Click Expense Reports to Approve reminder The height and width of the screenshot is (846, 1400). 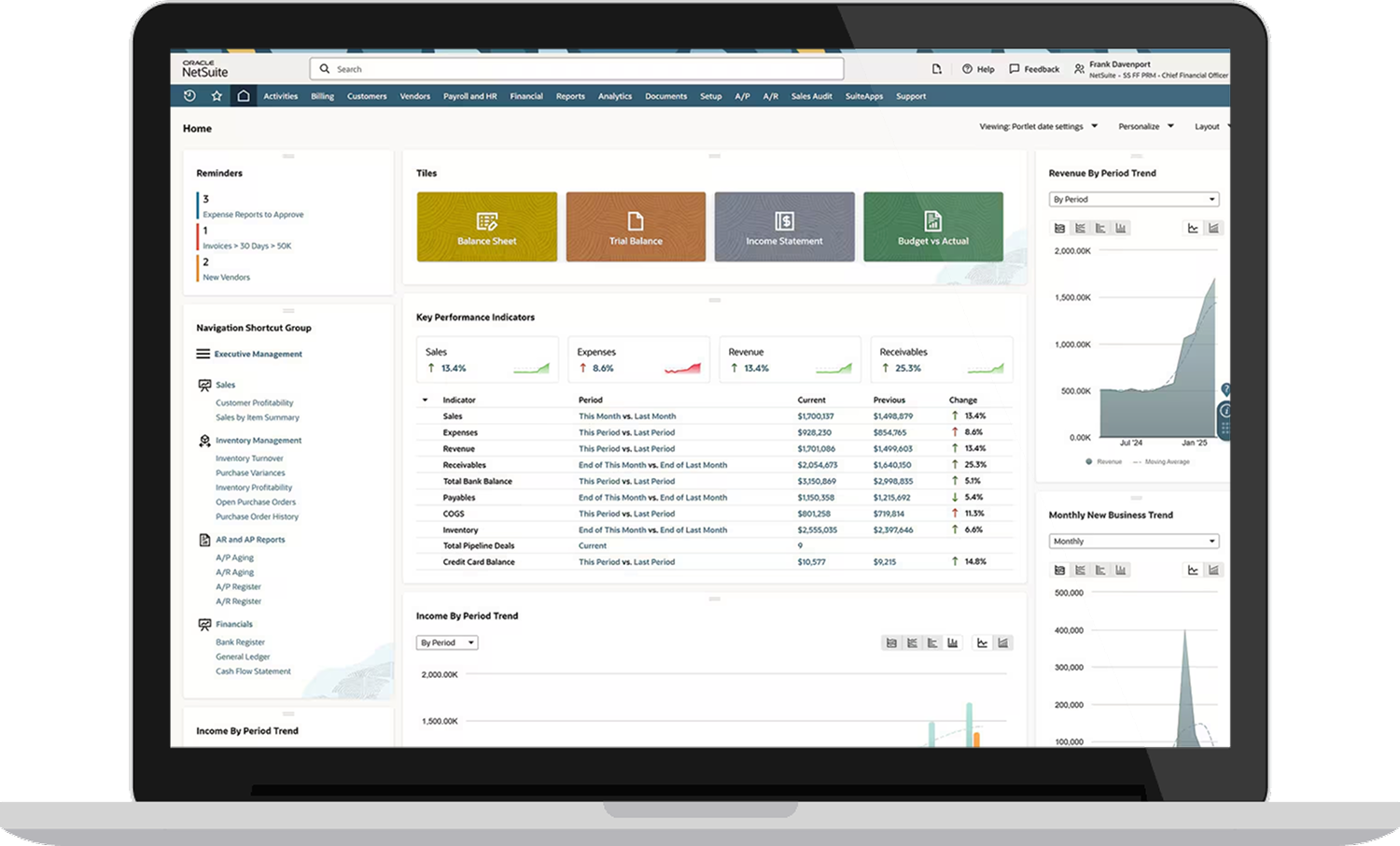click(252, 214)
